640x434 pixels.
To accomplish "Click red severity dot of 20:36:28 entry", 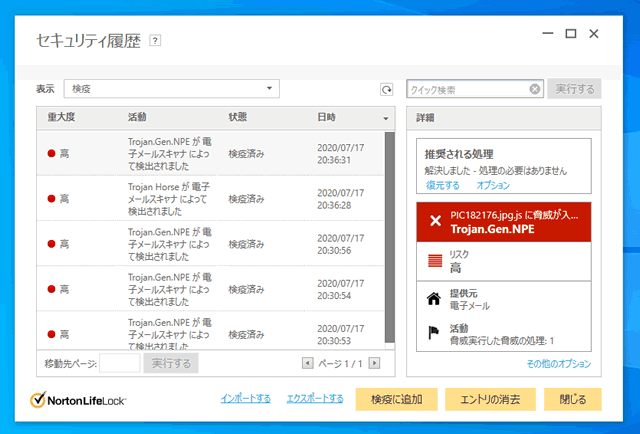I will point(51,199).
